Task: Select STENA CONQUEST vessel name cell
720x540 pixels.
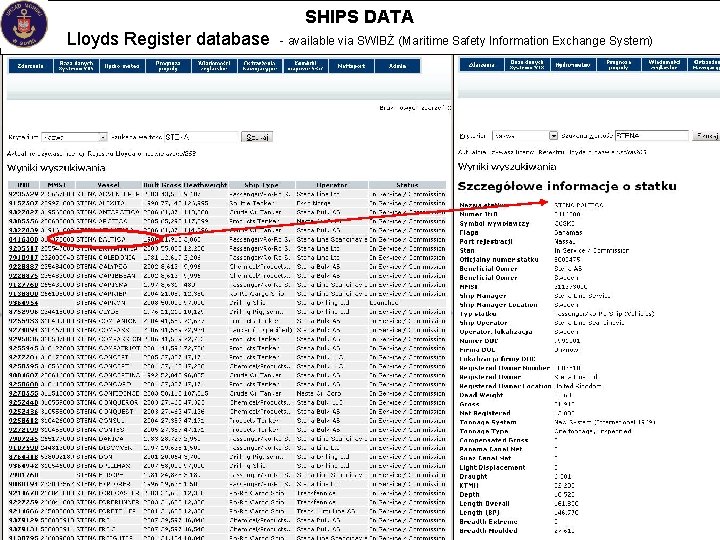Action: point(105,411)
